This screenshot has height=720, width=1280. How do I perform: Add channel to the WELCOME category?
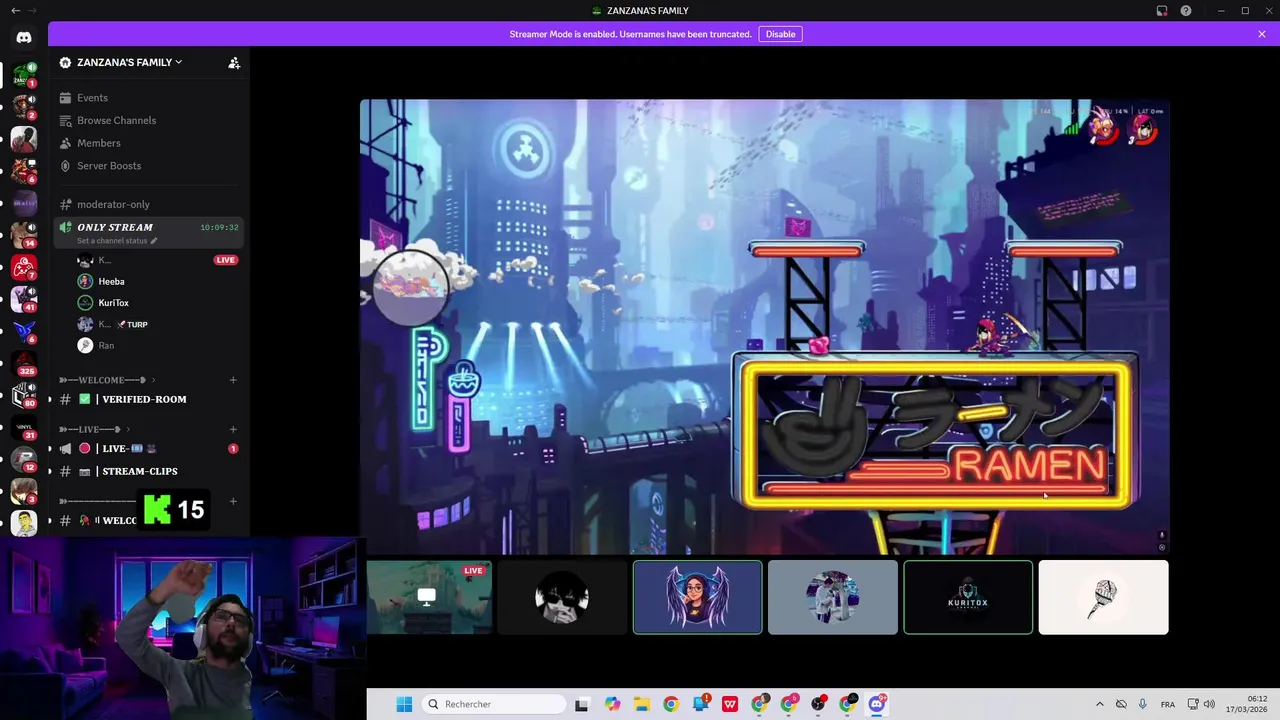click(233, 380)
